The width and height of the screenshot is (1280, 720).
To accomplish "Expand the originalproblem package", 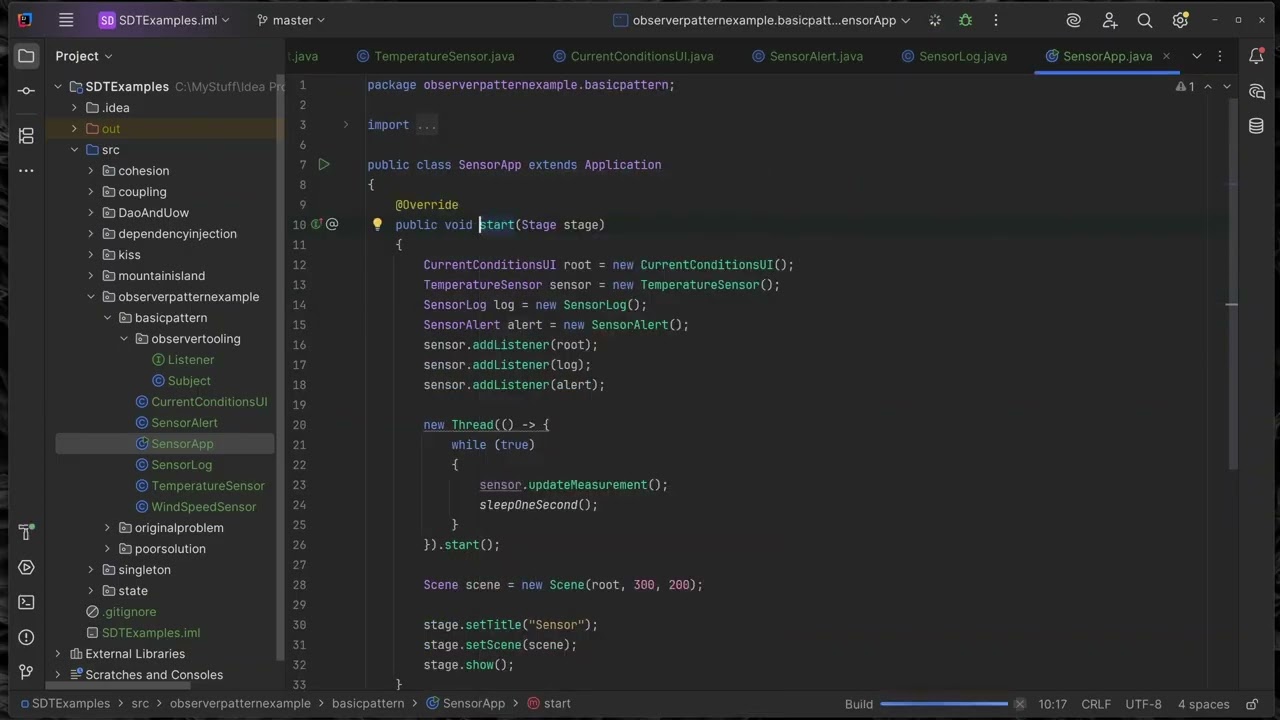I will click(x=108, y=528).
